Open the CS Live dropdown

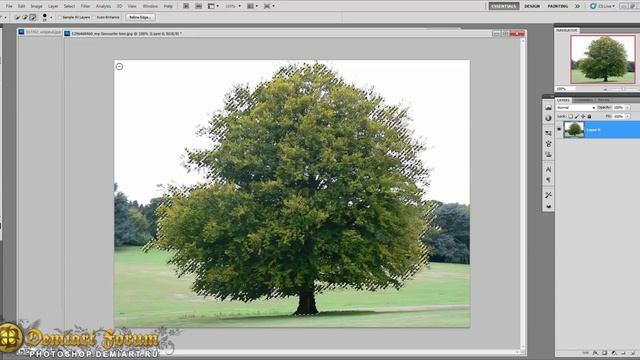tap(602, 6)
